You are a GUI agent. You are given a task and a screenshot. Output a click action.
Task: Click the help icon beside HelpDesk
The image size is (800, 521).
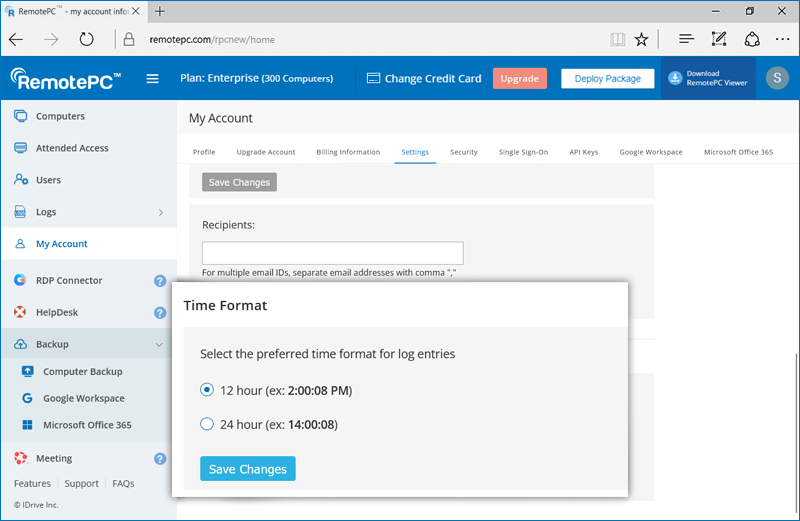click(160, 313)
